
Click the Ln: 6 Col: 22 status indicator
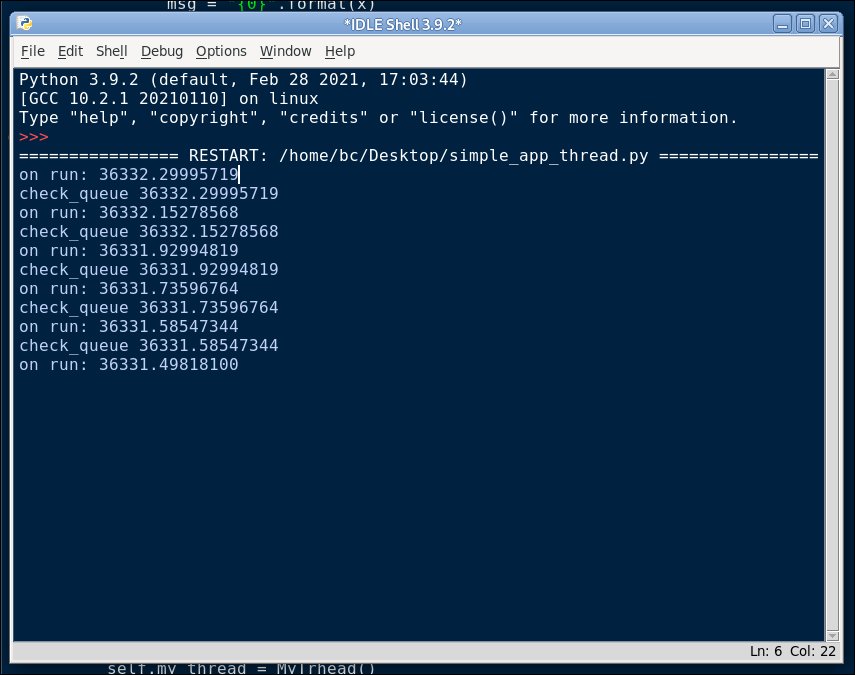(792, 651)
